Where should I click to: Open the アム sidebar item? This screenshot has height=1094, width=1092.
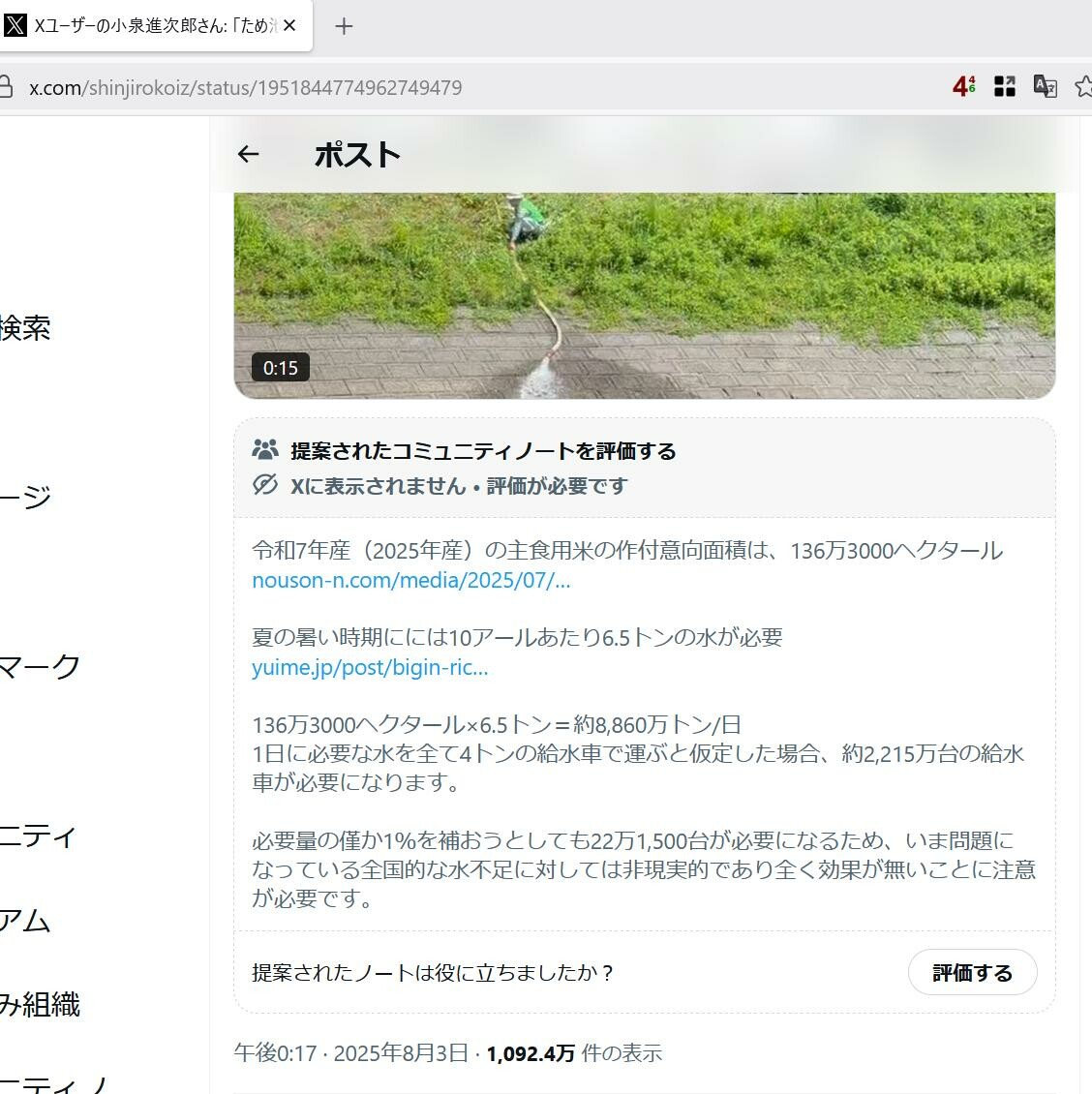pos(25,921)
